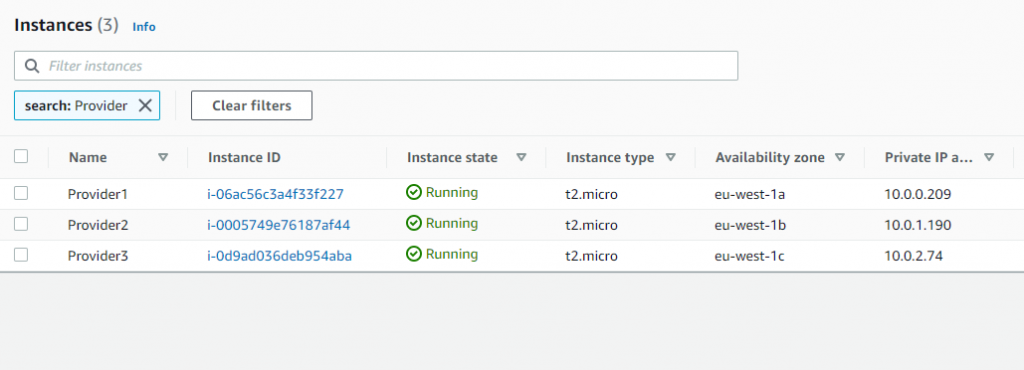Click the Running text for Provider3

click(x=452, y=254)
